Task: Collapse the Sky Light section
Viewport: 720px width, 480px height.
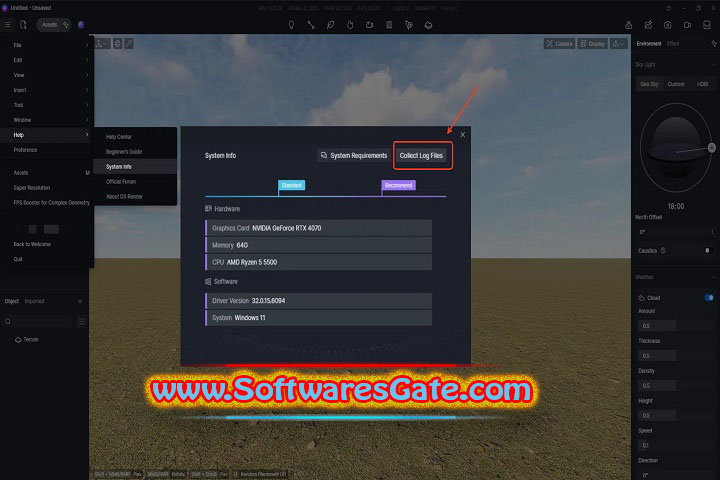Action: [x=714, y=65]
